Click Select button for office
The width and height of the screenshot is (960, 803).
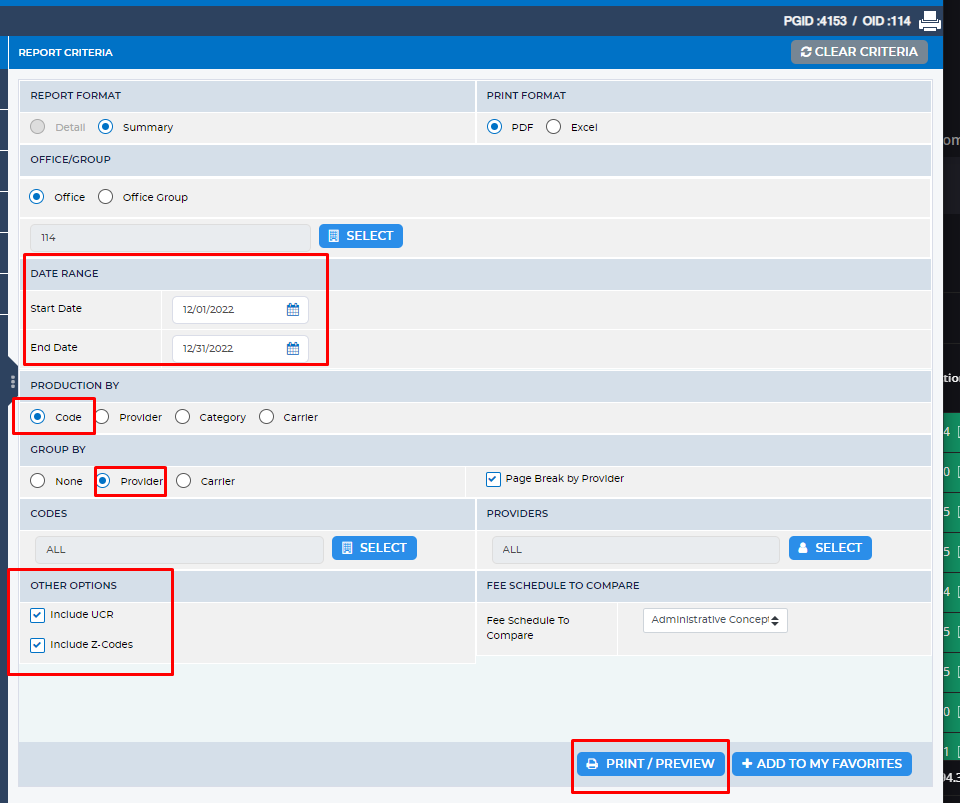click(361, 236)
